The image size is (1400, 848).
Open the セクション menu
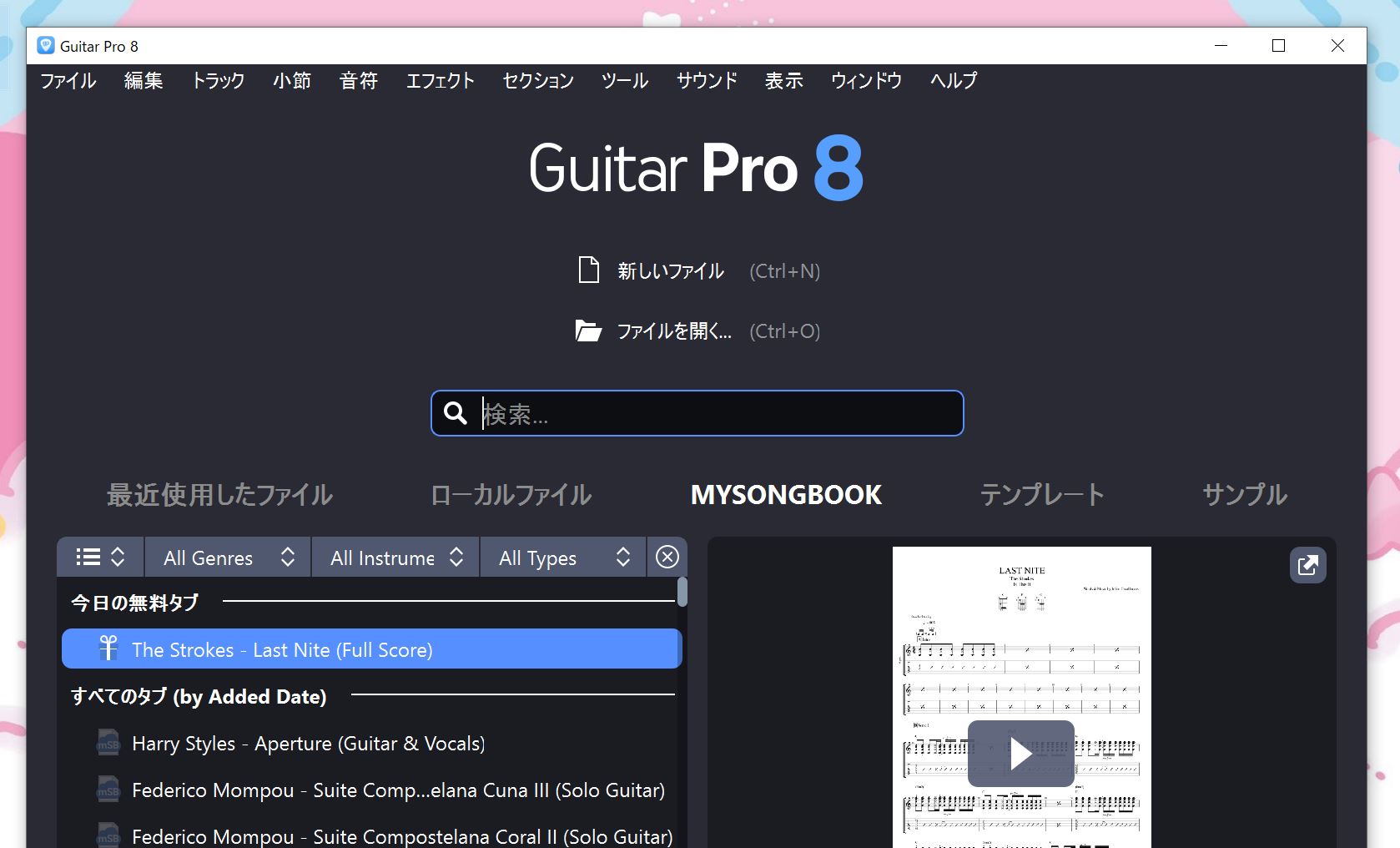(x=538, y=81)
